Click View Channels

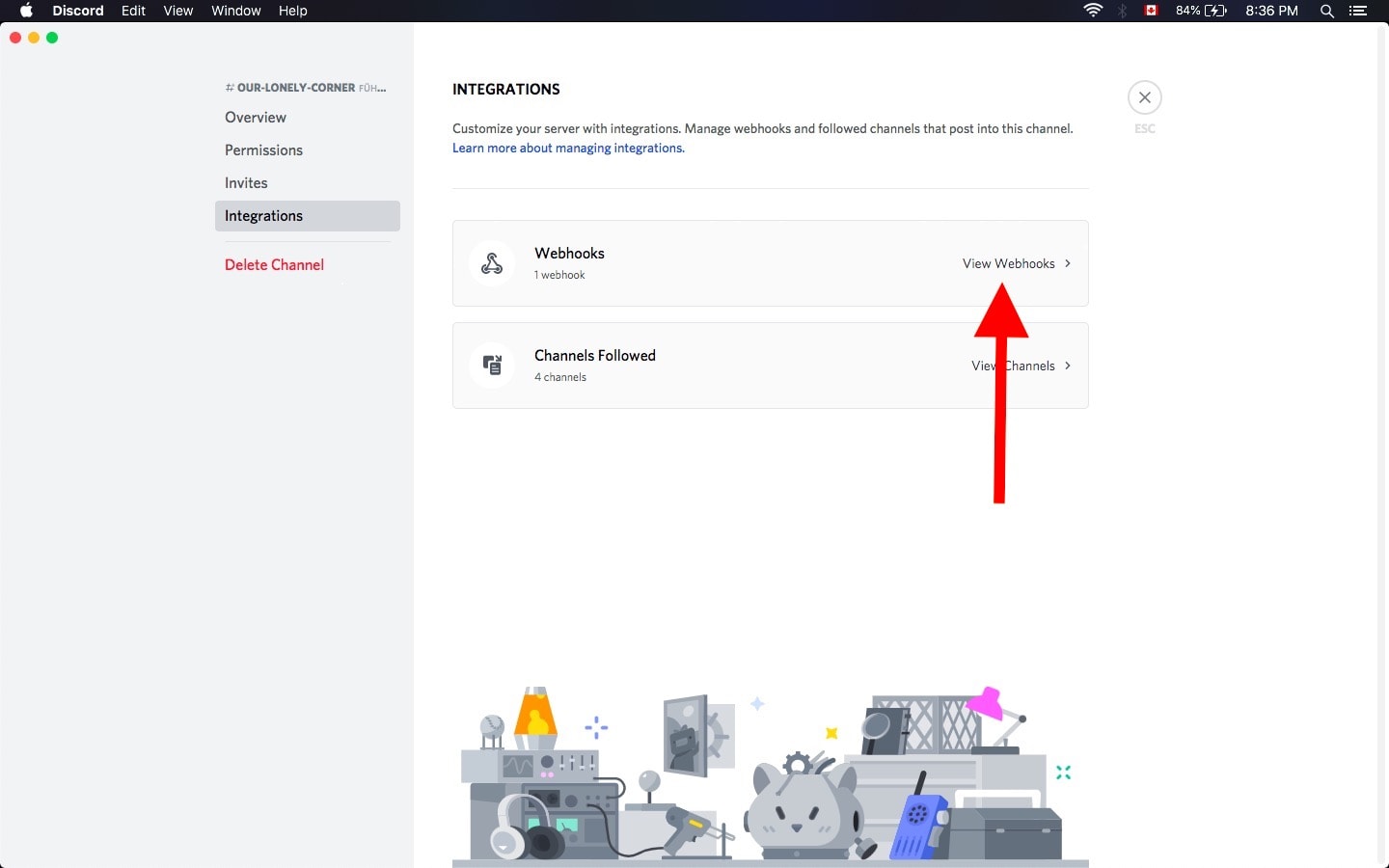(x=1013, y=366)
